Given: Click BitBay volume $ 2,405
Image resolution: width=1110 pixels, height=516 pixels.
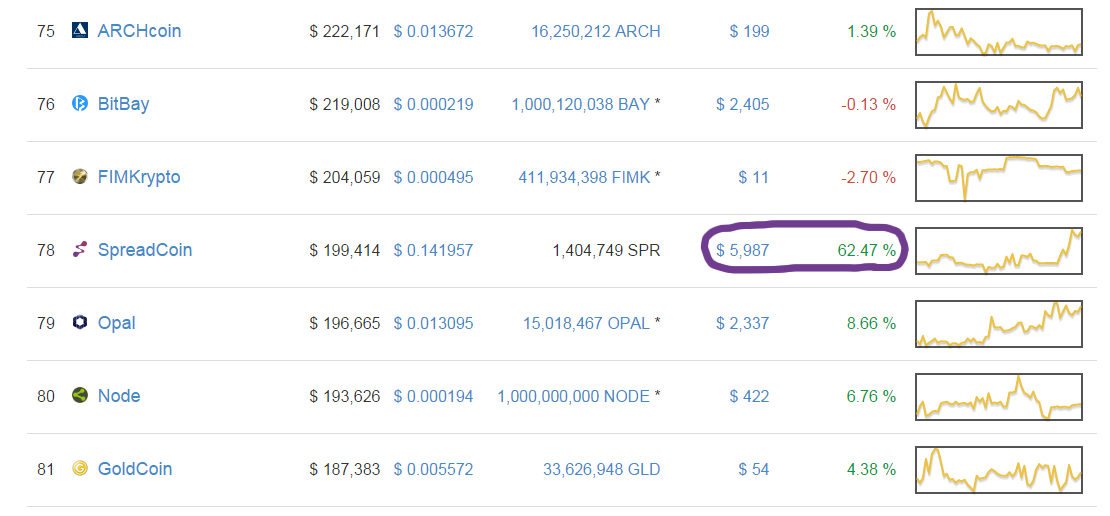Looking at the screenshot, I should click(743, 105).
